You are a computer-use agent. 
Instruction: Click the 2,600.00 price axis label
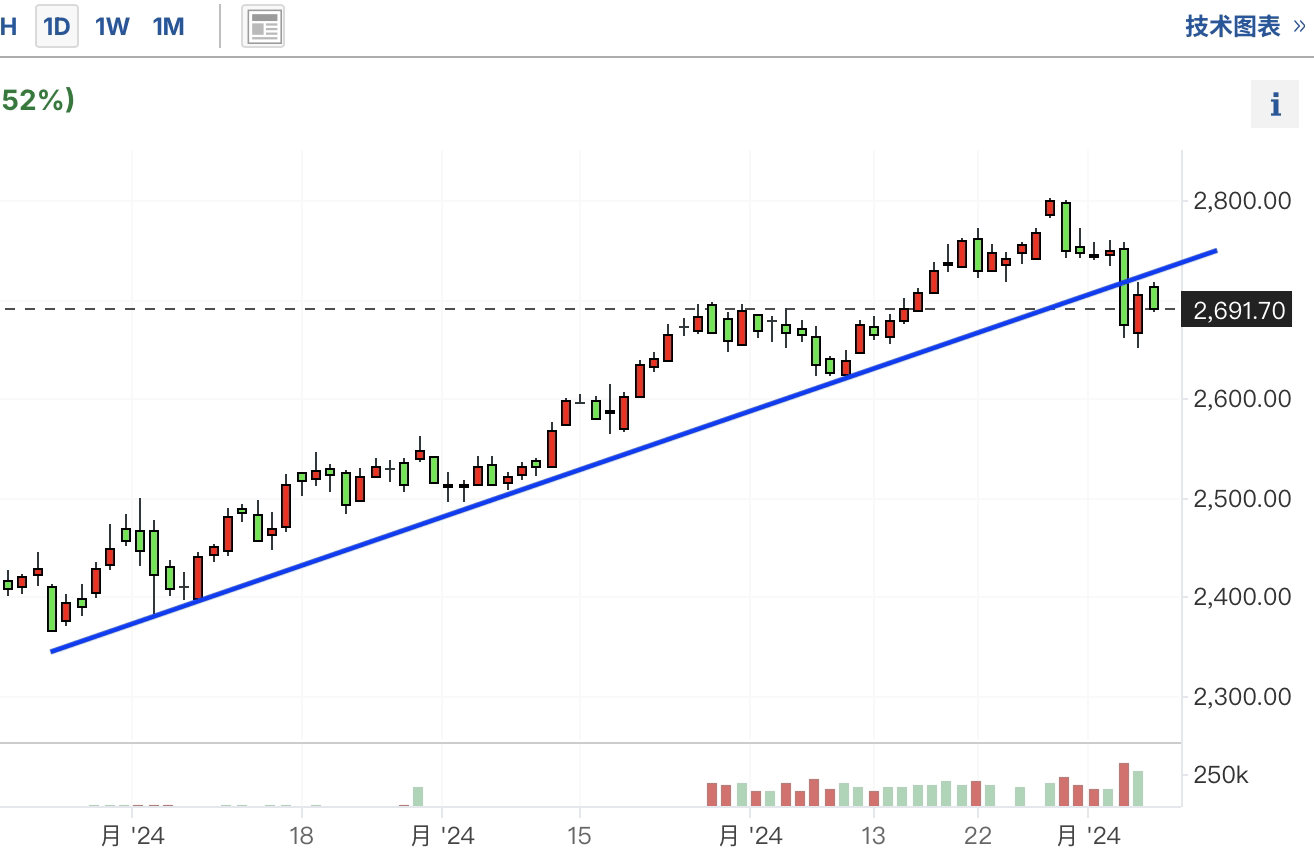click(1242, 399)
